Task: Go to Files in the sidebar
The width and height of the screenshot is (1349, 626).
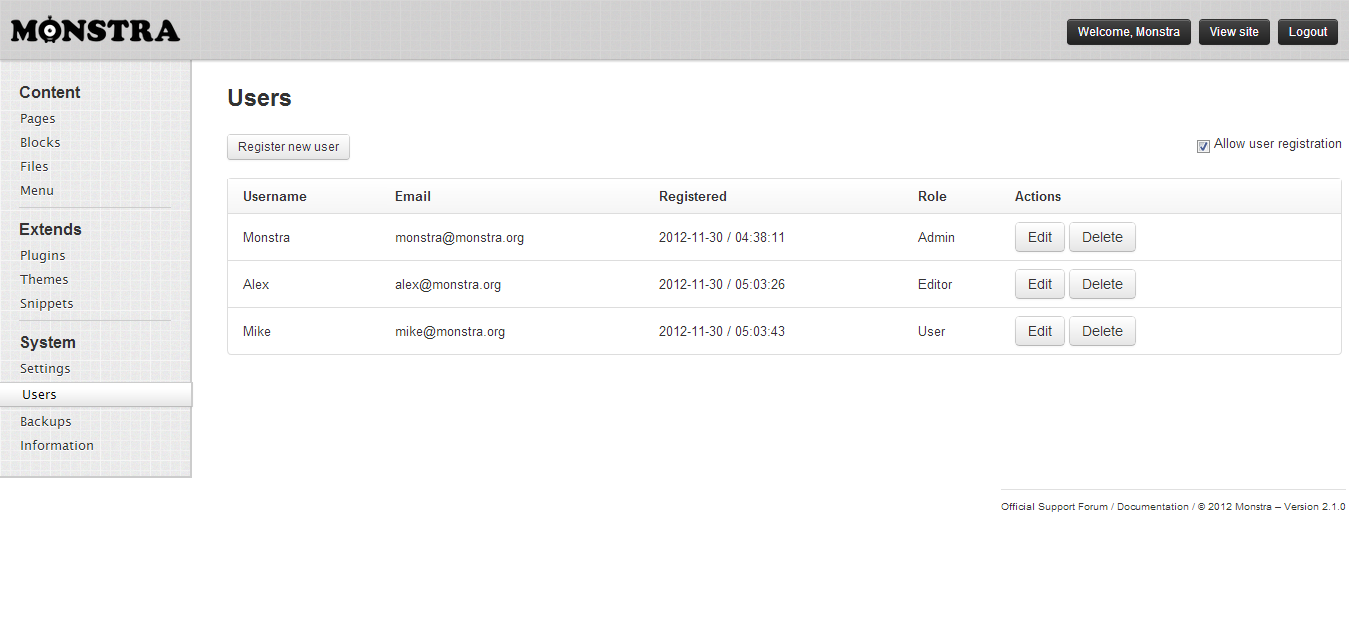Action: (34, 166)
